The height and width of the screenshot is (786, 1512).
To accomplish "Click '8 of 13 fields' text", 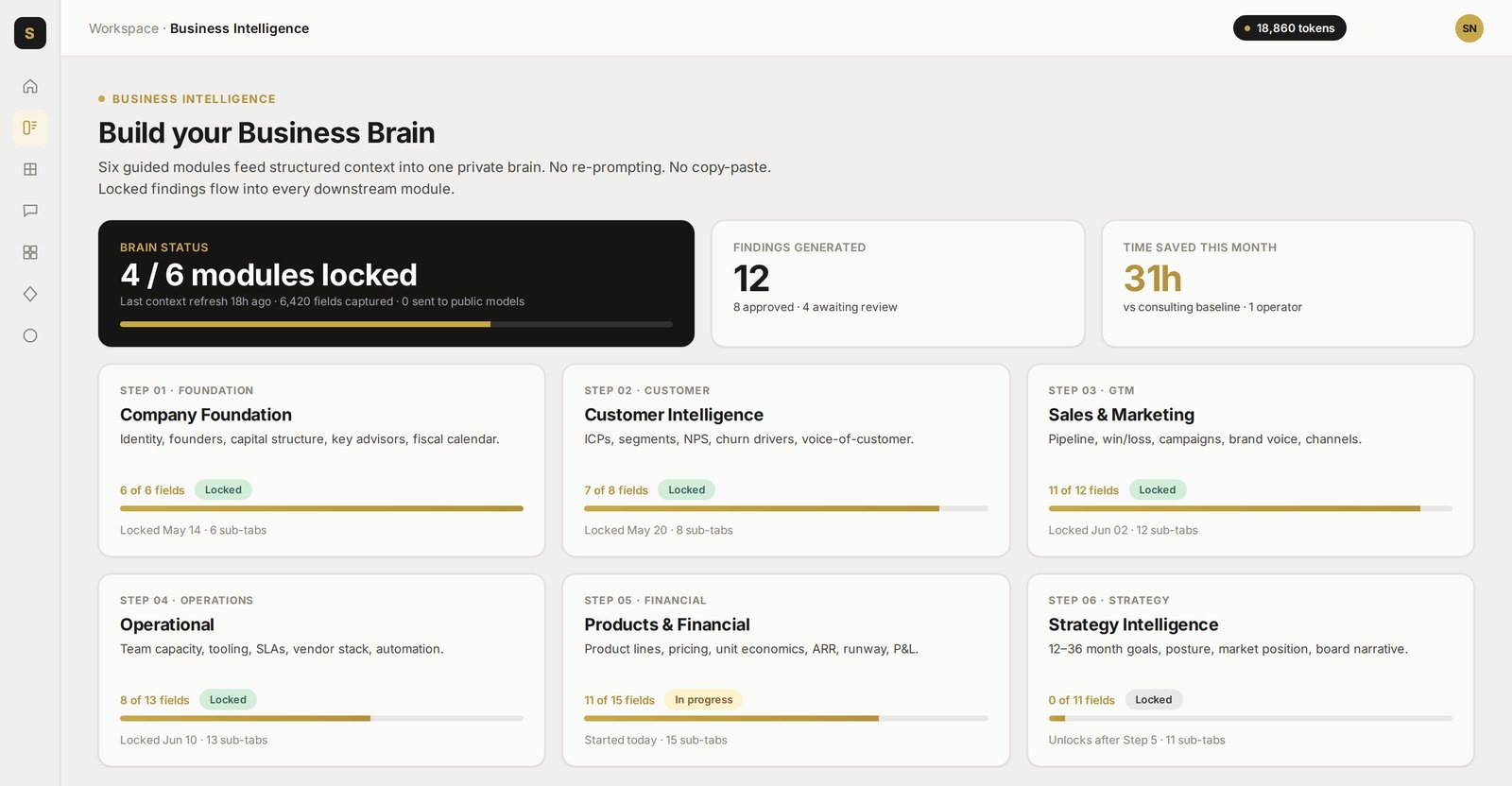I will pos(155,700).
